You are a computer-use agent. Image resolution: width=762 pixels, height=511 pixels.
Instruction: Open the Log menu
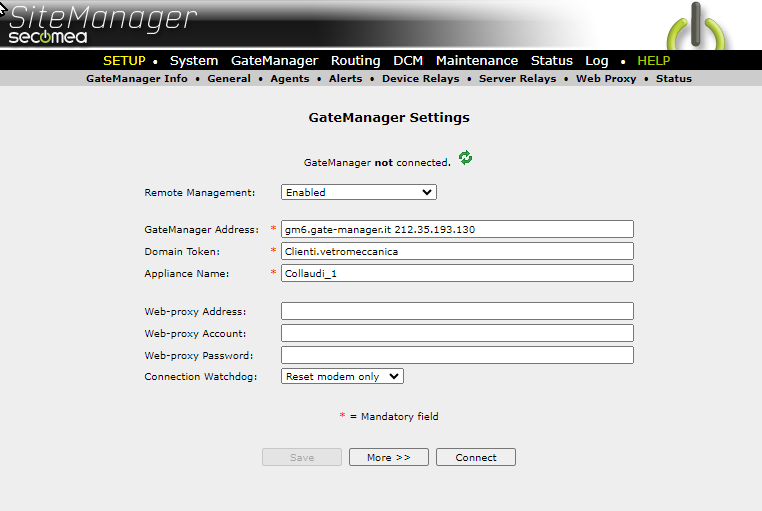tap(596, 61)
